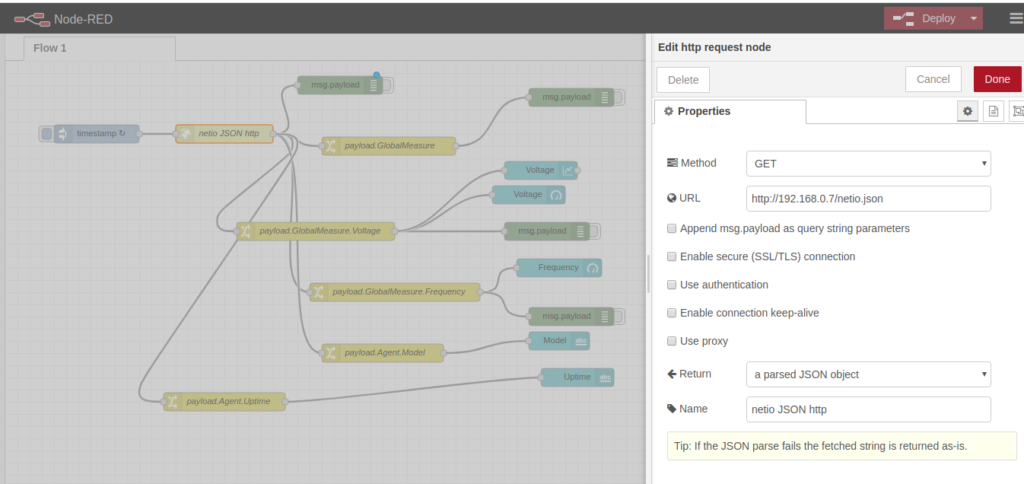Viewport: 1024px width, 484px height.
Task: Click the change icon on payload.GlobalMeasure.Frequency
Action: 318,292
